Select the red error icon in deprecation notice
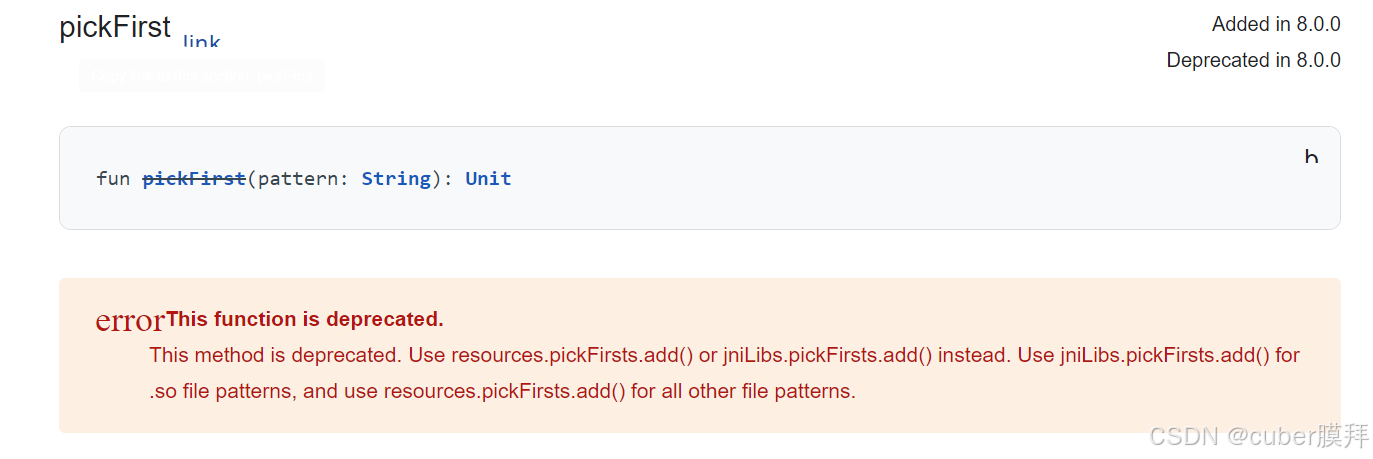 tap(130, 321)
